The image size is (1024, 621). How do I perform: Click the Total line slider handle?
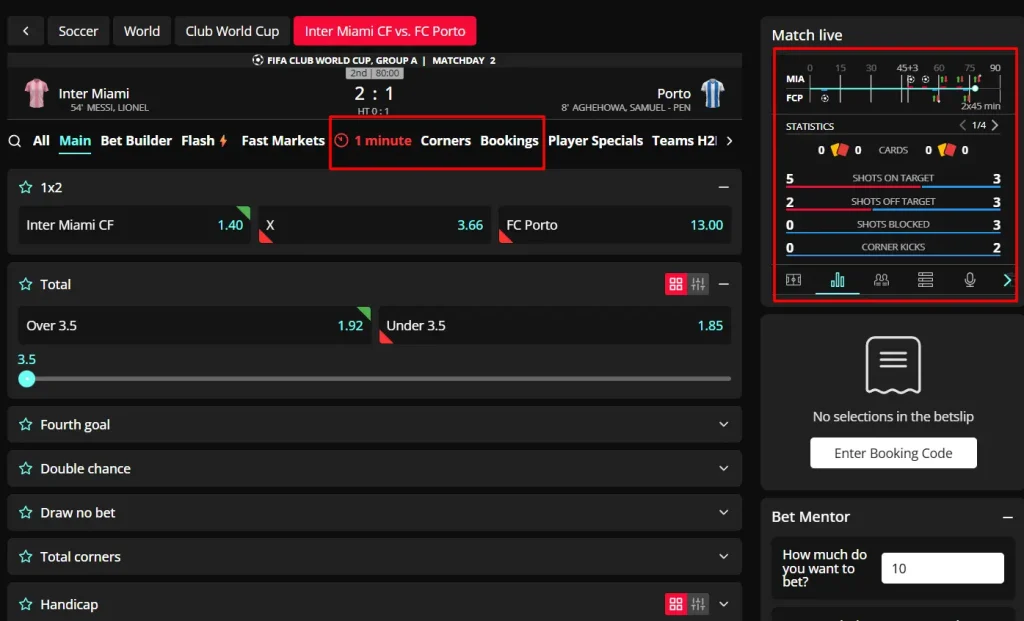coord(27,379)
